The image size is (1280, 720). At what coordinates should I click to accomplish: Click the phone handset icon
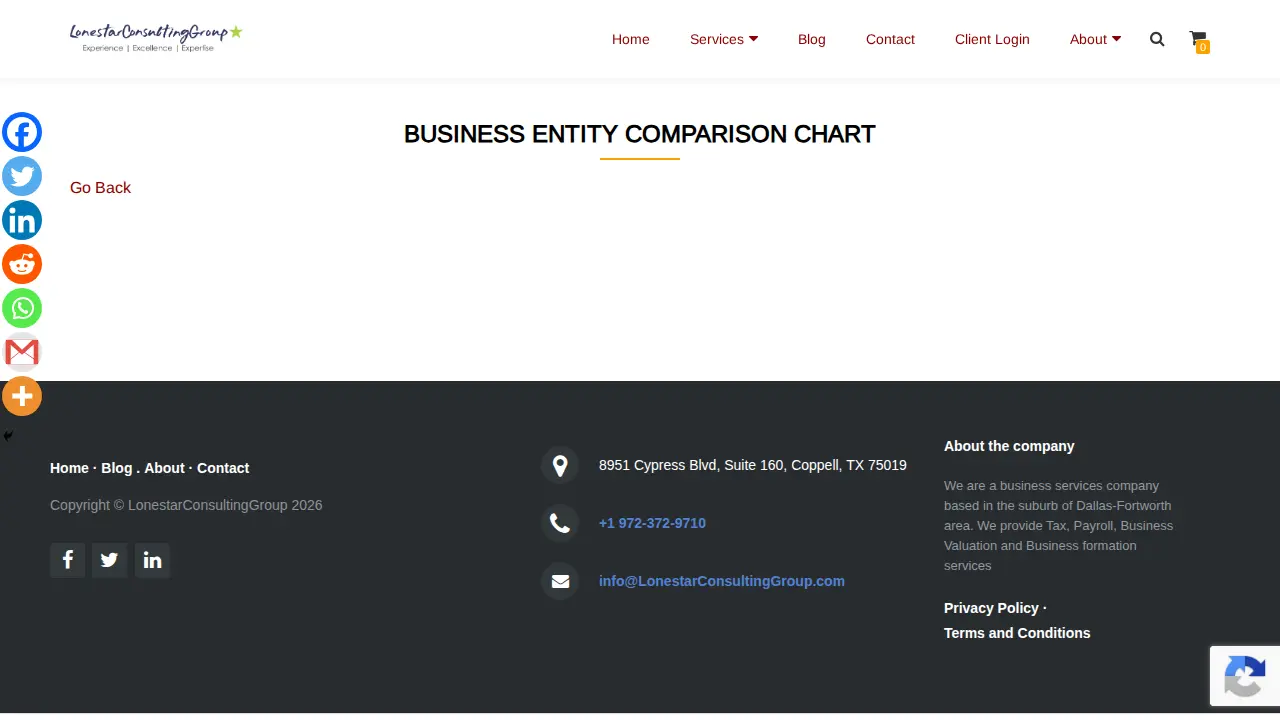tap(560, 523)
